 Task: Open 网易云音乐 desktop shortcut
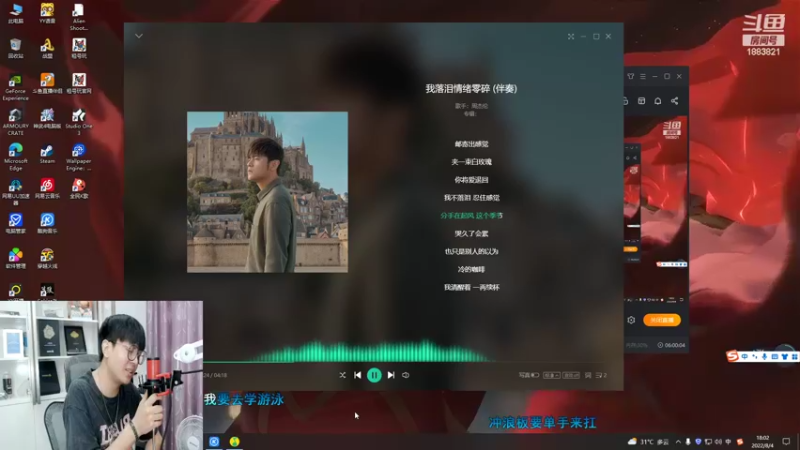tap(47, 189)
